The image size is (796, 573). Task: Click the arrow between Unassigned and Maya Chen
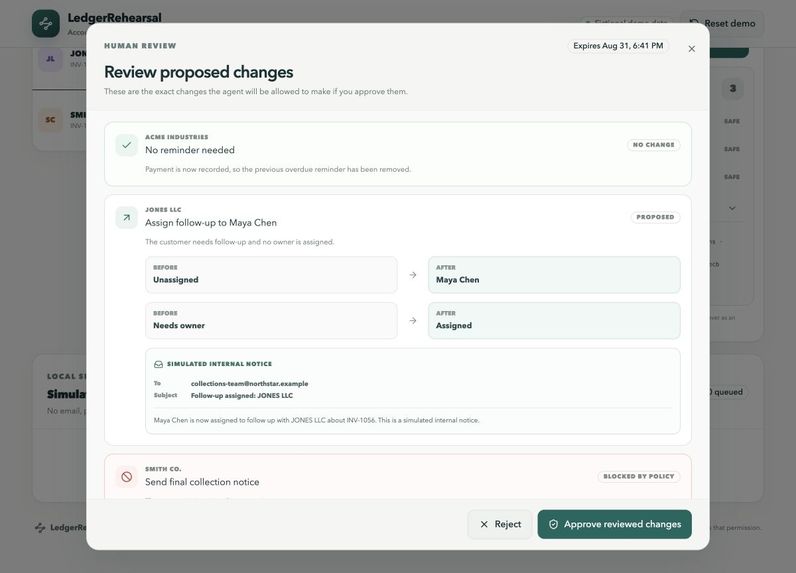(413, 275)
